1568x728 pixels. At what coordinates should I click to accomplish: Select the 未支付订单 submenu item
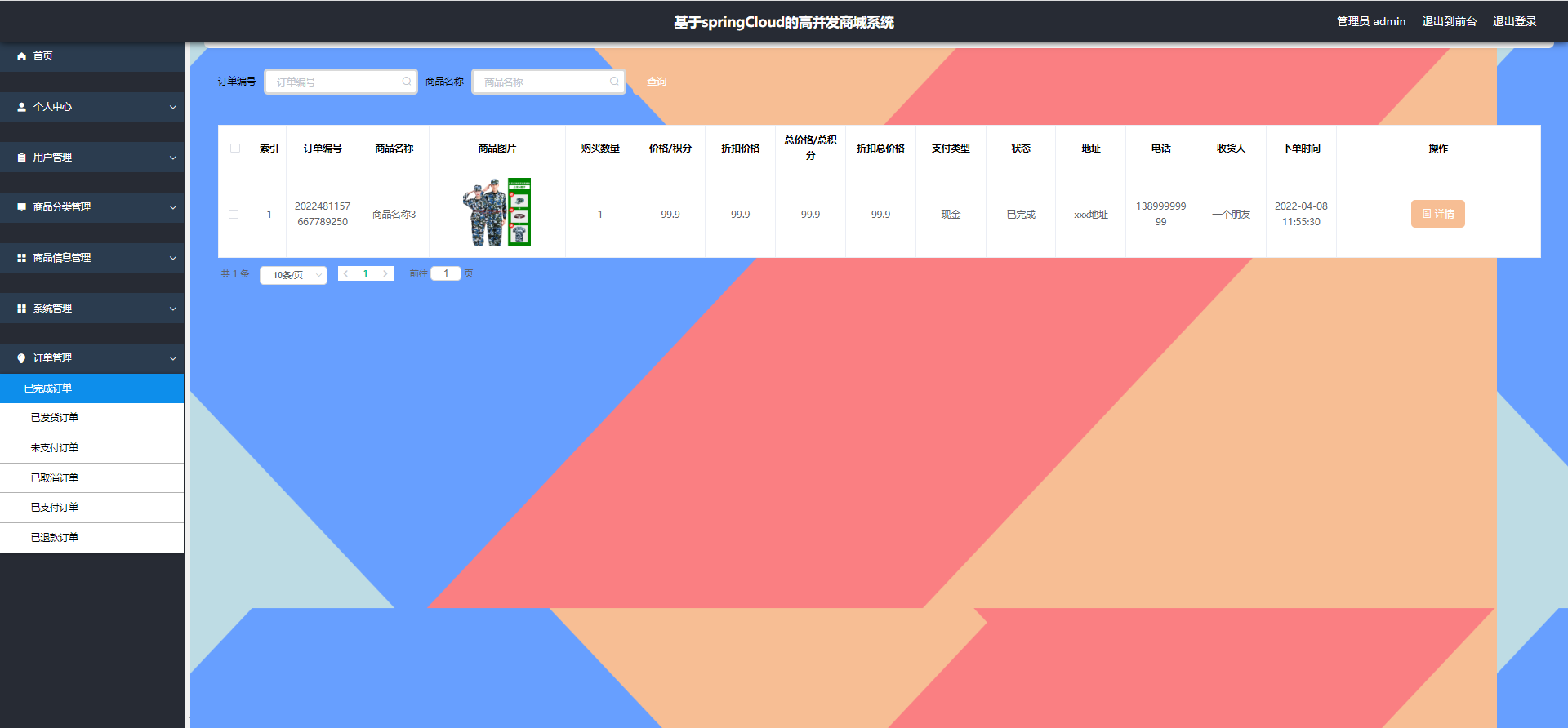click(55, 448)
